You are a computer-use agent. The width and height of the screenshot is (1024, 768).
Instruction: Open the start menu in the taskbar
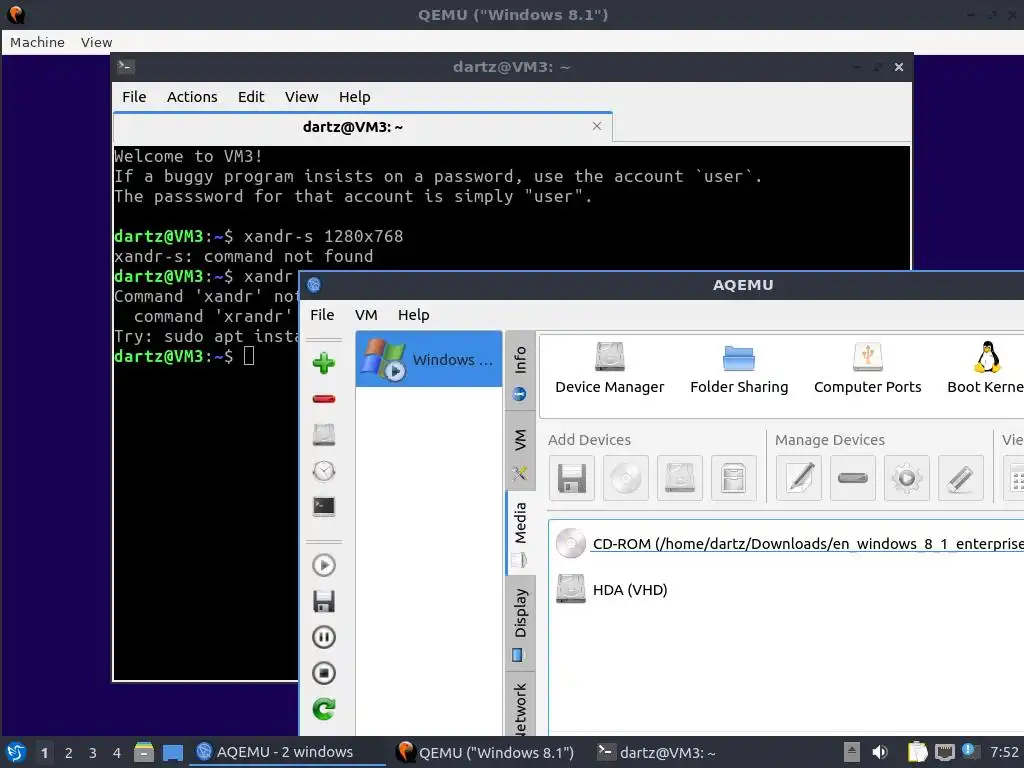(x=16, y=752)
